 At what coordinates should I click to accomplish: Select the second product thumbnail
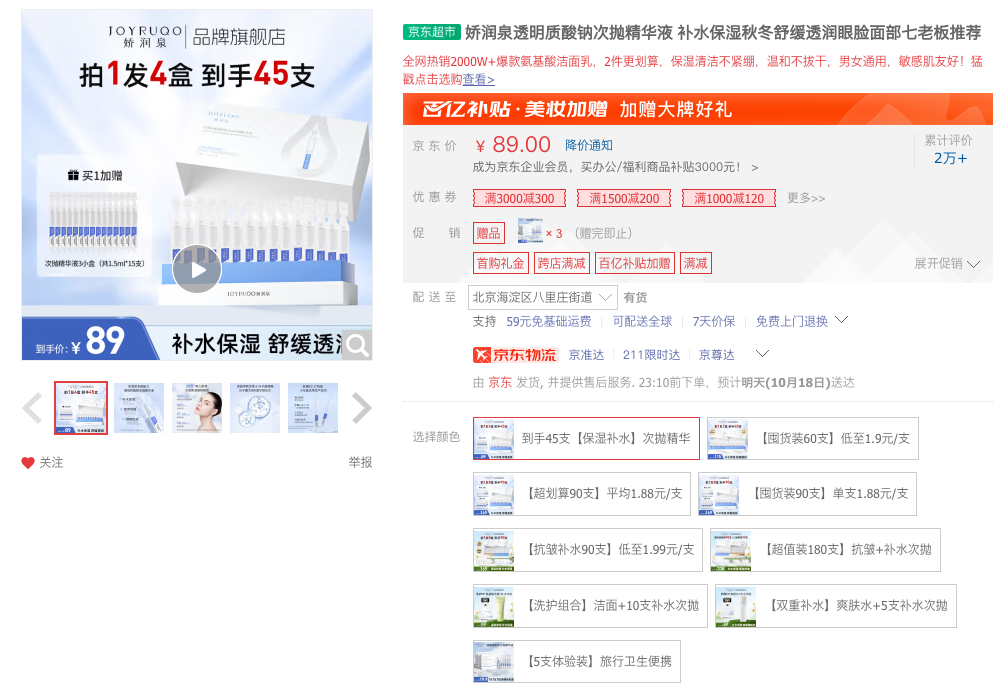point(139,408)
